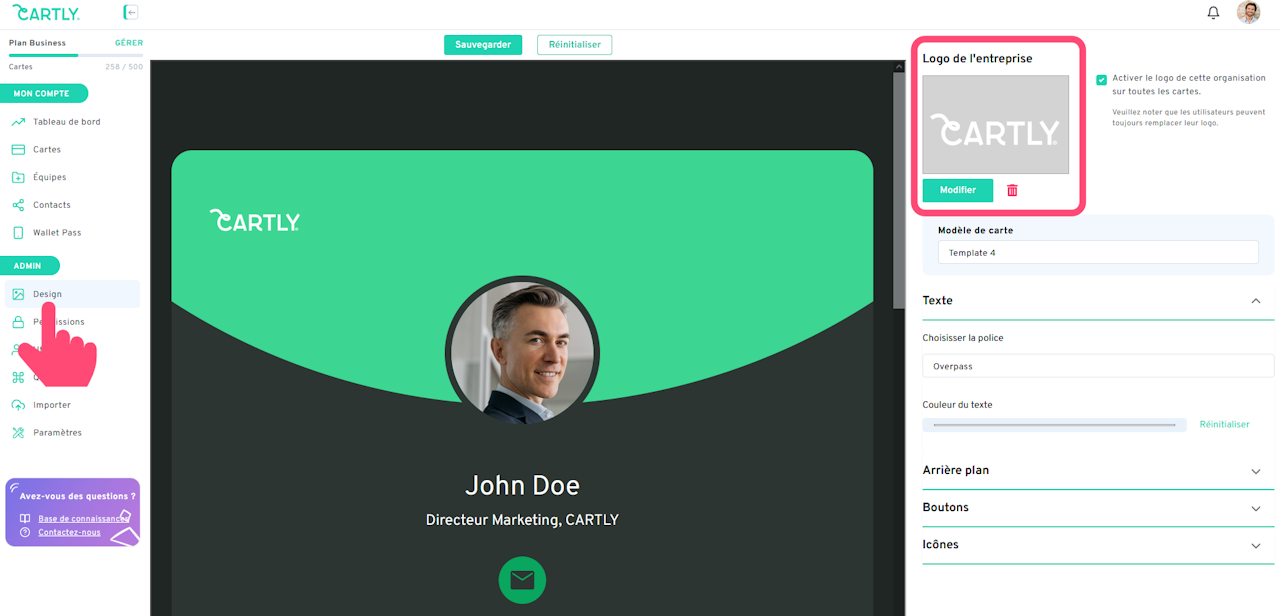Open the Équipes page
This screenshot has width=1280, height=616.
(50, 177)
